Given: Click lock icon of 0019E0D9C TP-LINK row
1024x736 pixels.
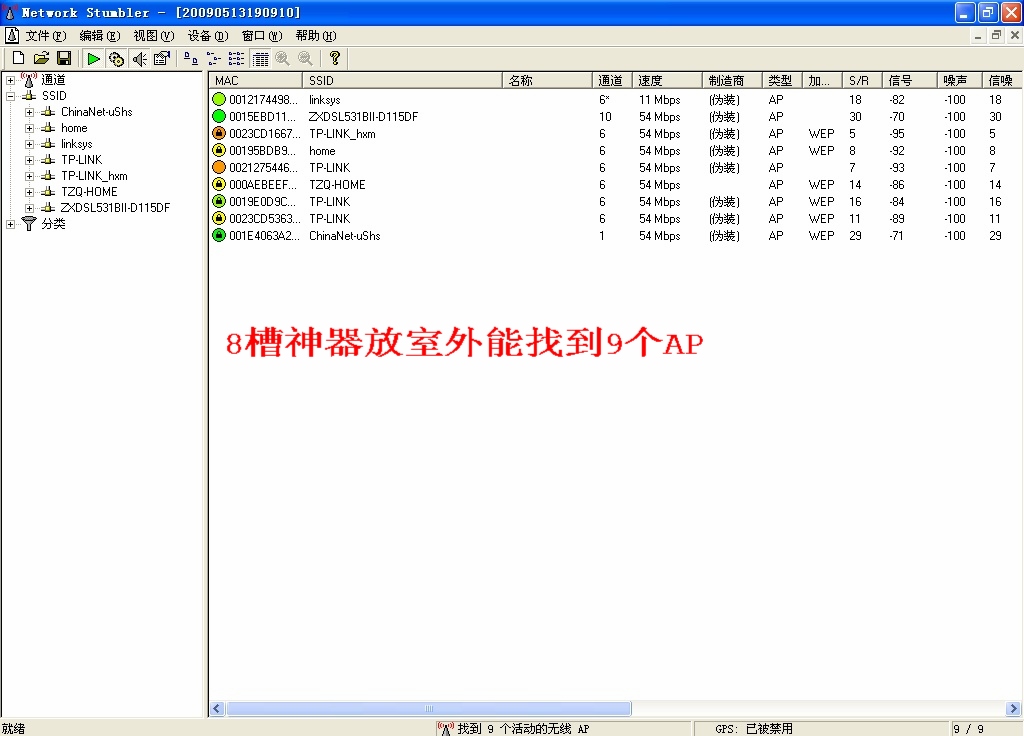Looking at the screenshot, I should click(219, 201).
